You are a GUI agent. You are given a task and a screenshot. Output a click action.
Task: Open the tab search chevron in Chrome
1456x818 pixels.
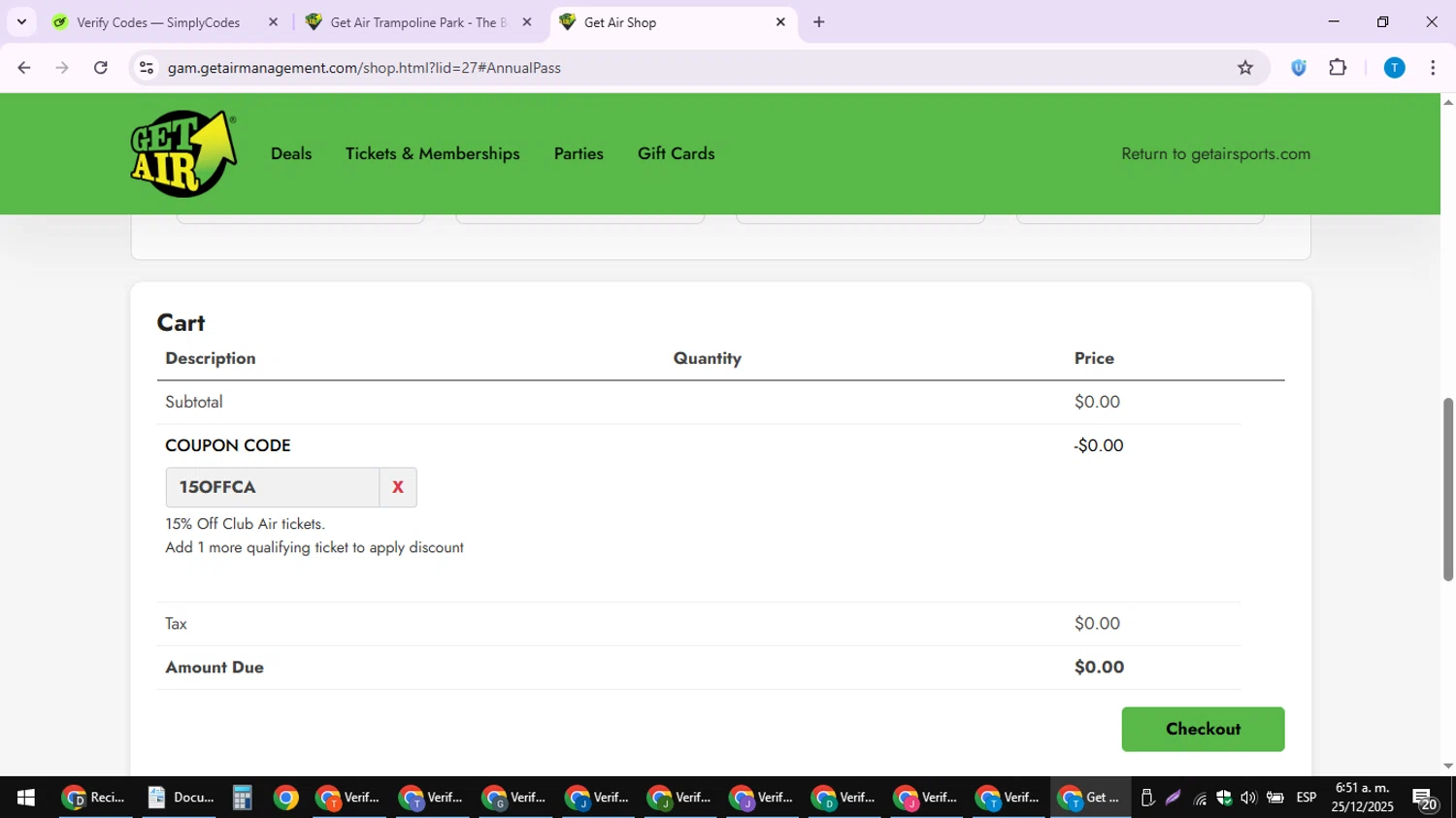[x=21, y=21]
